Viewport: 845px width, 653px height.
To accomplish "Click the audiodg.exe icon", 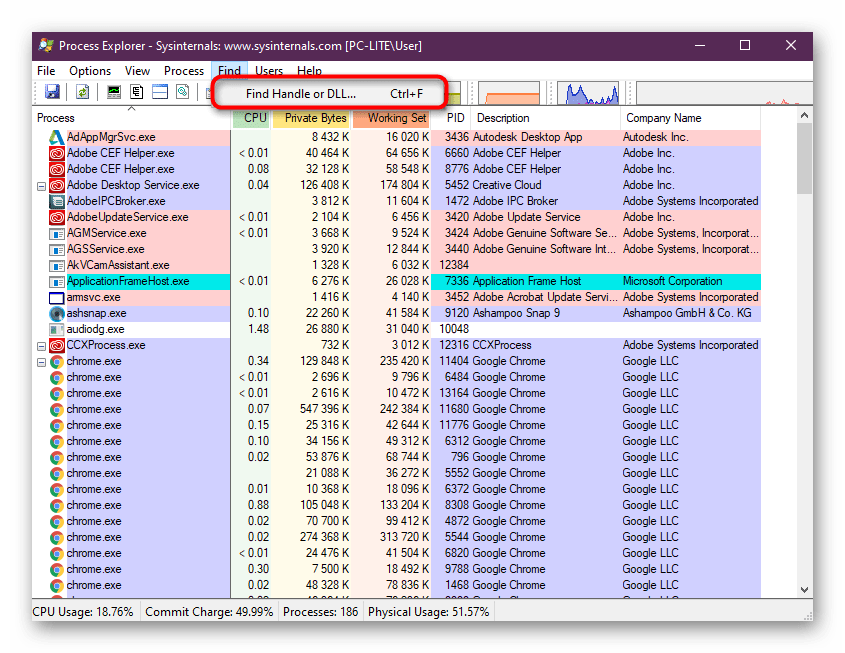I will click(57, 329).
